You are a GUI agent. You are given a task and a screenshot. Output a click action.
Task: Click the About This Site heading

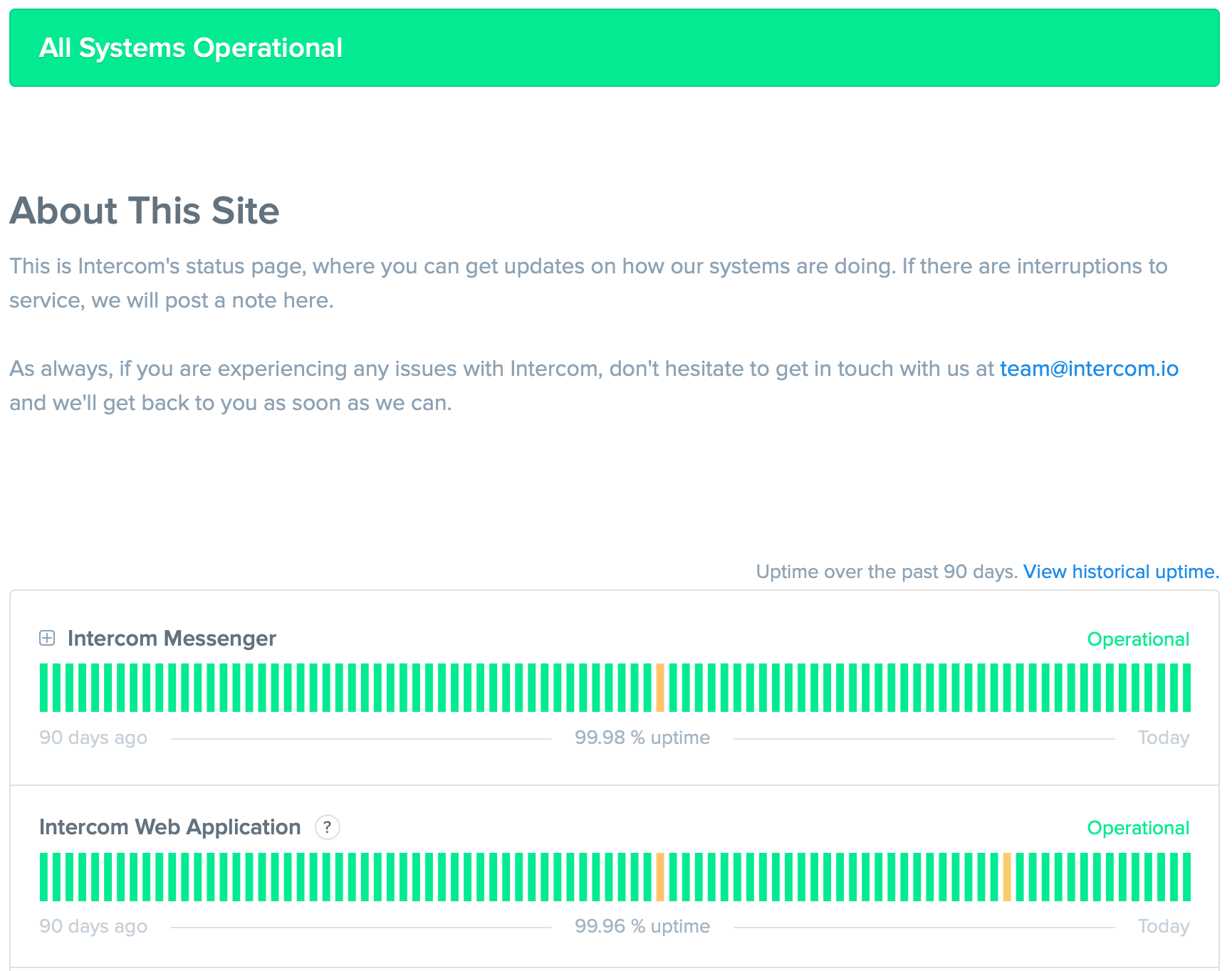pos(145,211)
